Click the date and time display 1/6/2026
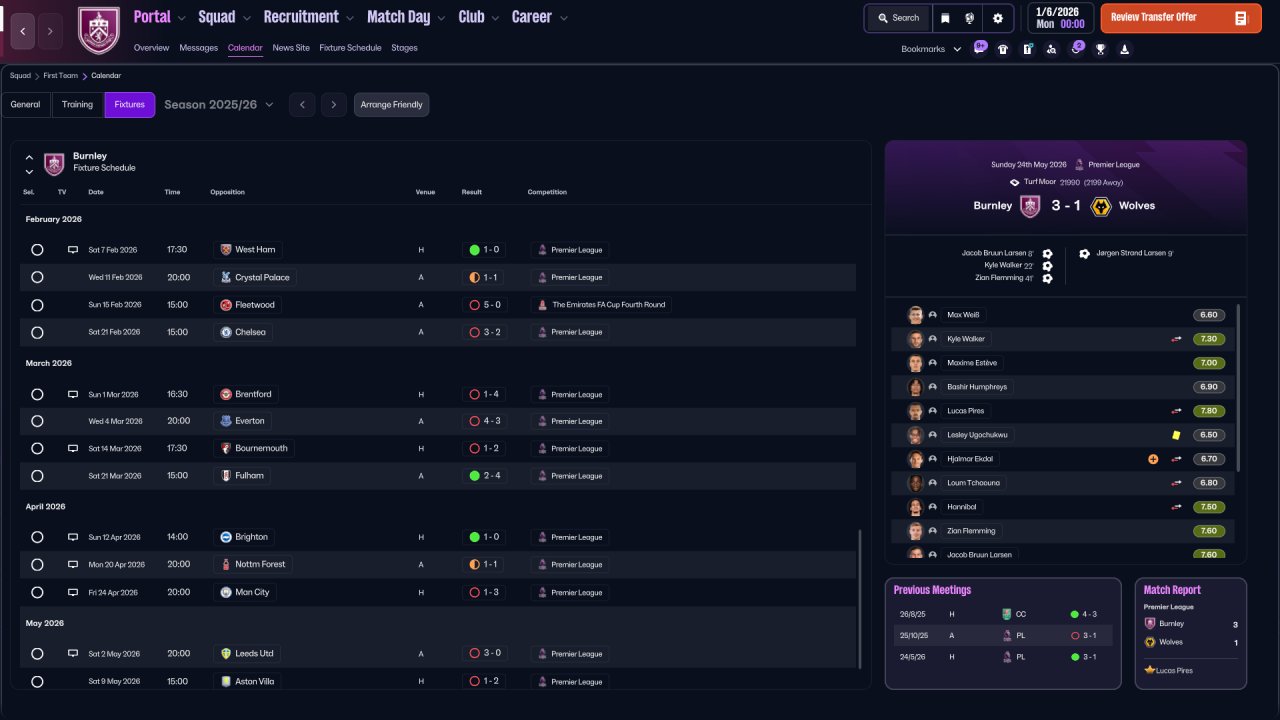This screenshot has height=720, width=1280. tap(1061, 18)
